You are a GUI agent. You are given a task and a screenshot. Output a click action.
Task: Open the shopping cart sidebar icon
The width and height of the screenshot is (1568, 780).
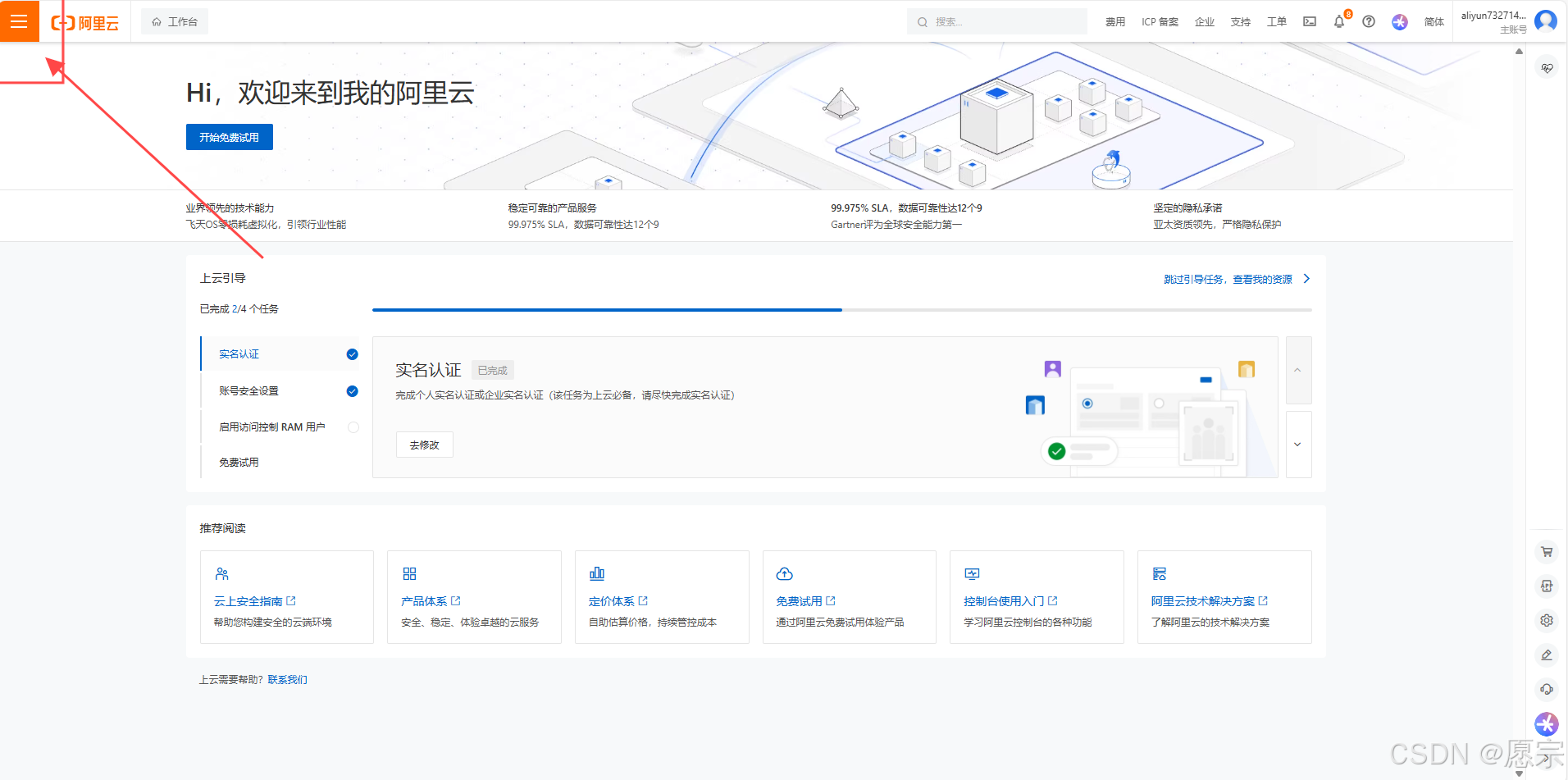[1547, 552]
